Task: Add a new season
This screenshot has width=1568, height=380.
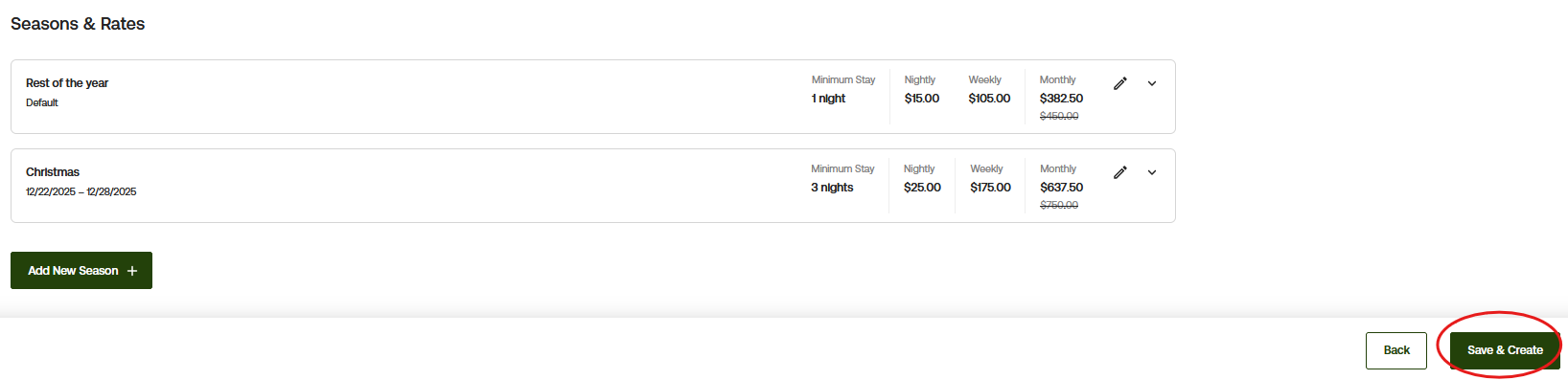Action: 81,271
